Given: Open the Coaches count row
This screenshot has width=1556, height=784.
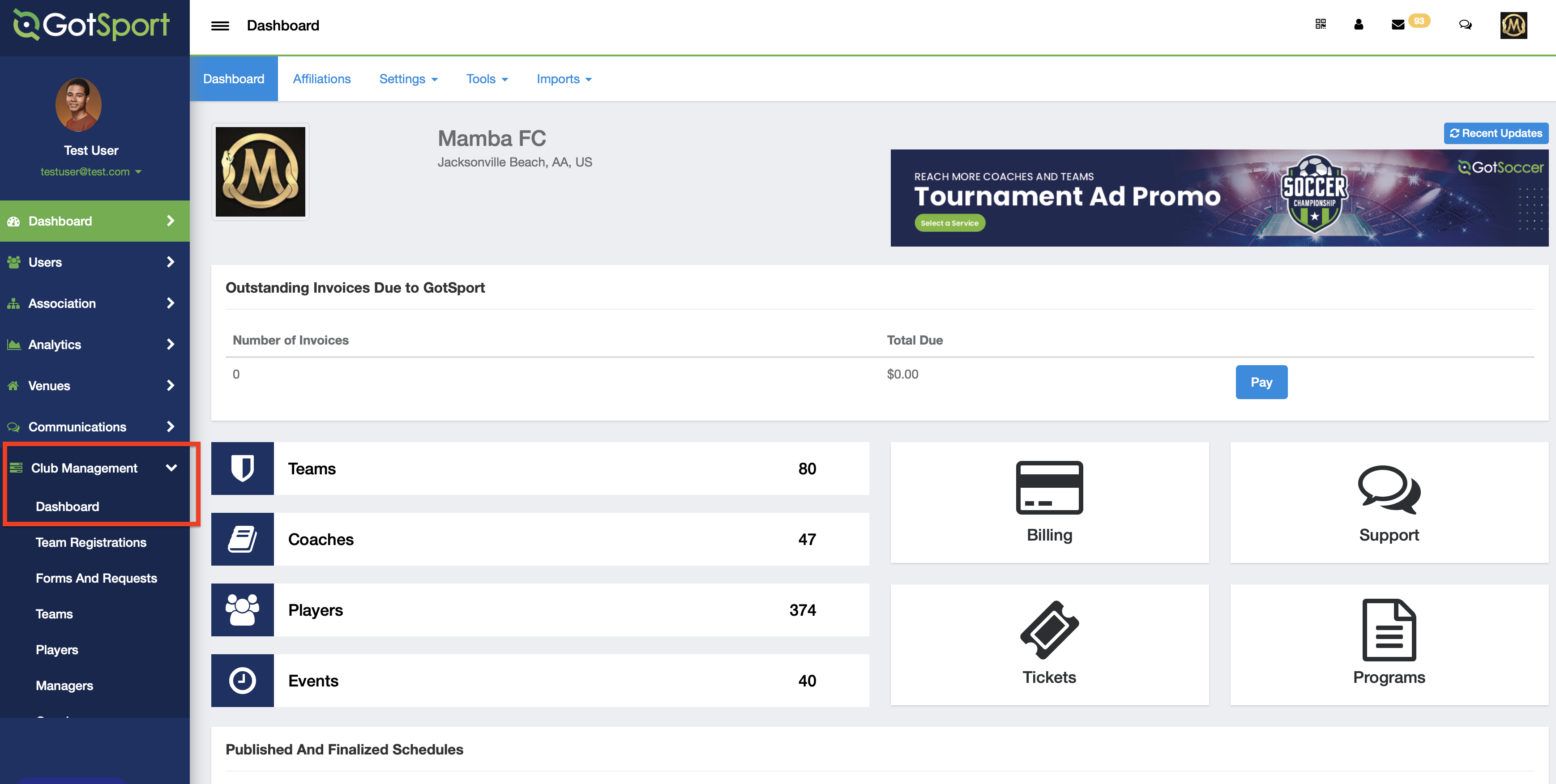Looking at the screenshot, I should tap(540, 539).
